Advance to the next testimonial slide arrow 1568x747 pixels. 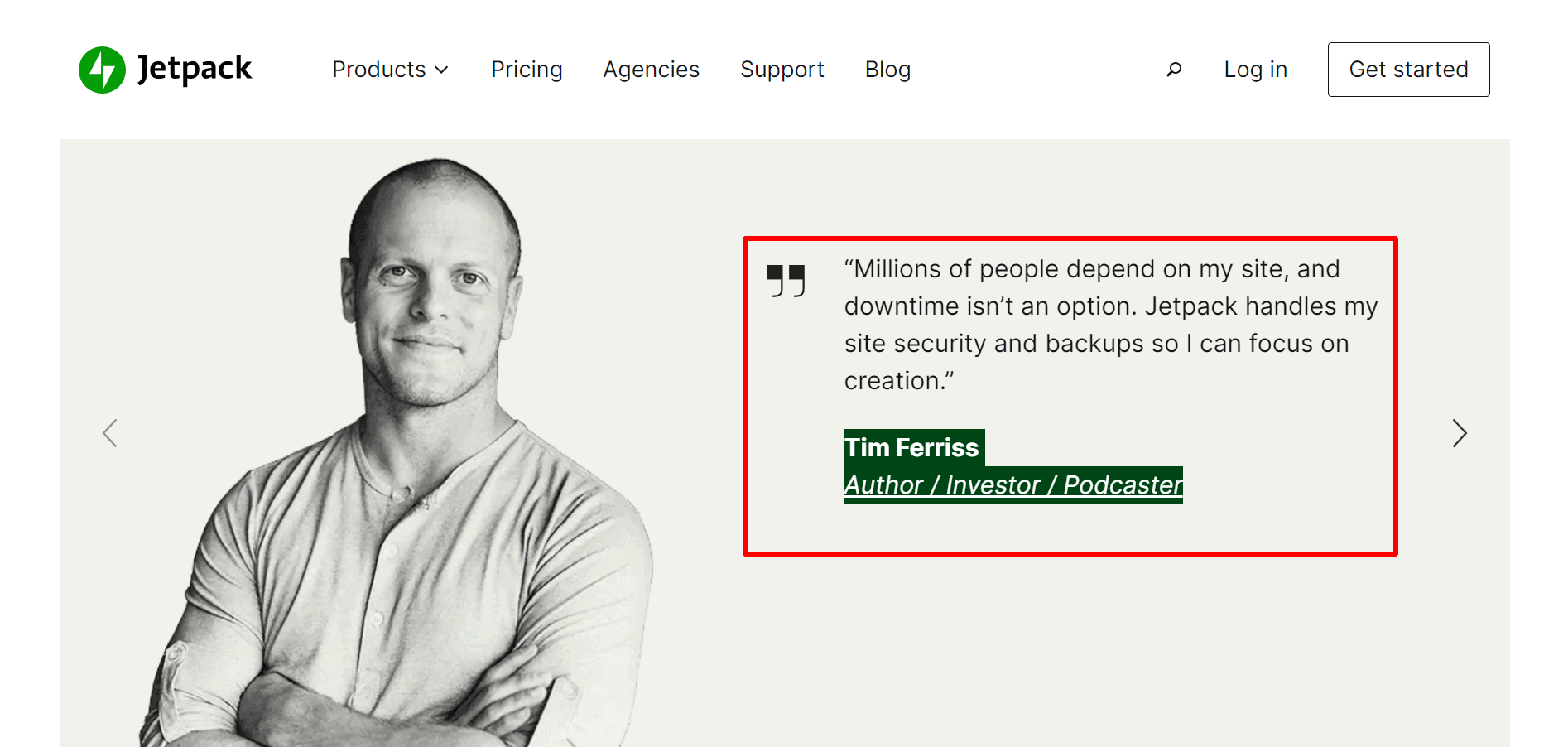1459,433
